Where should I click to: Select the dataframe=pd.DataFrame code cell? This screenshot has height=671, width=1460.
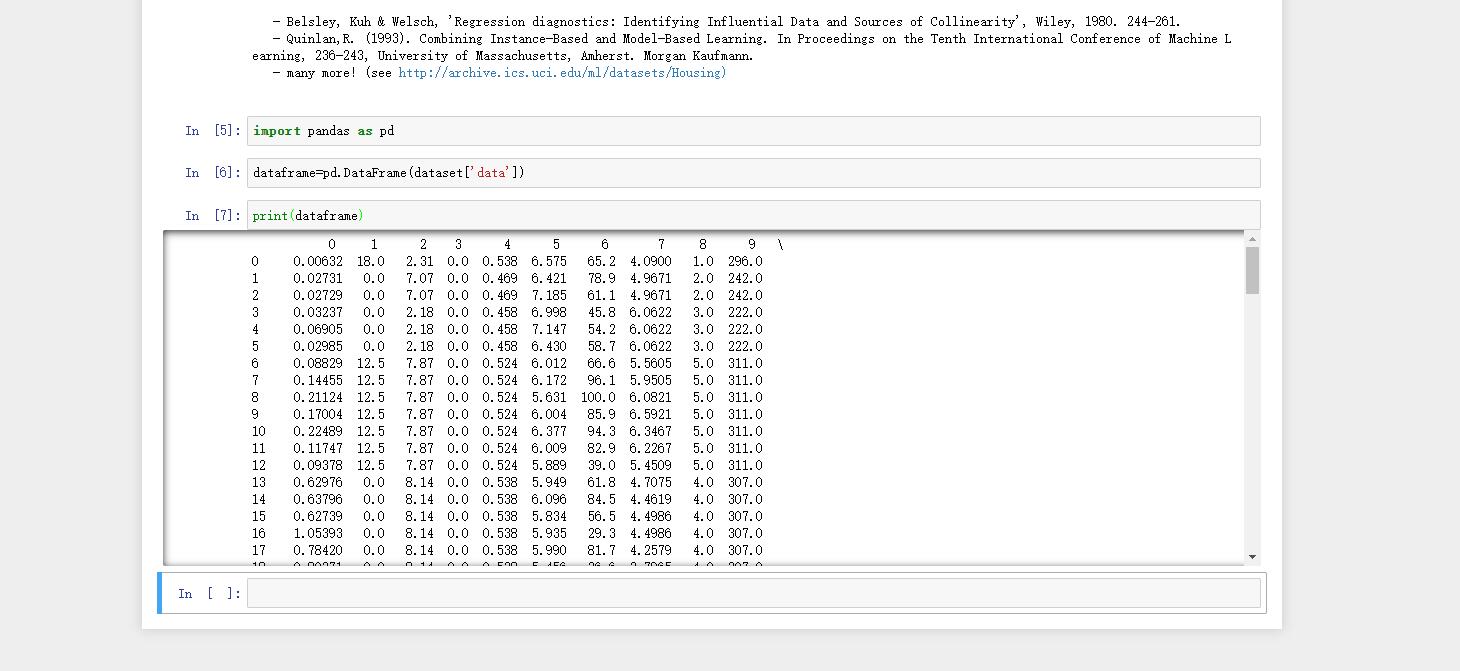coord(753,173)
